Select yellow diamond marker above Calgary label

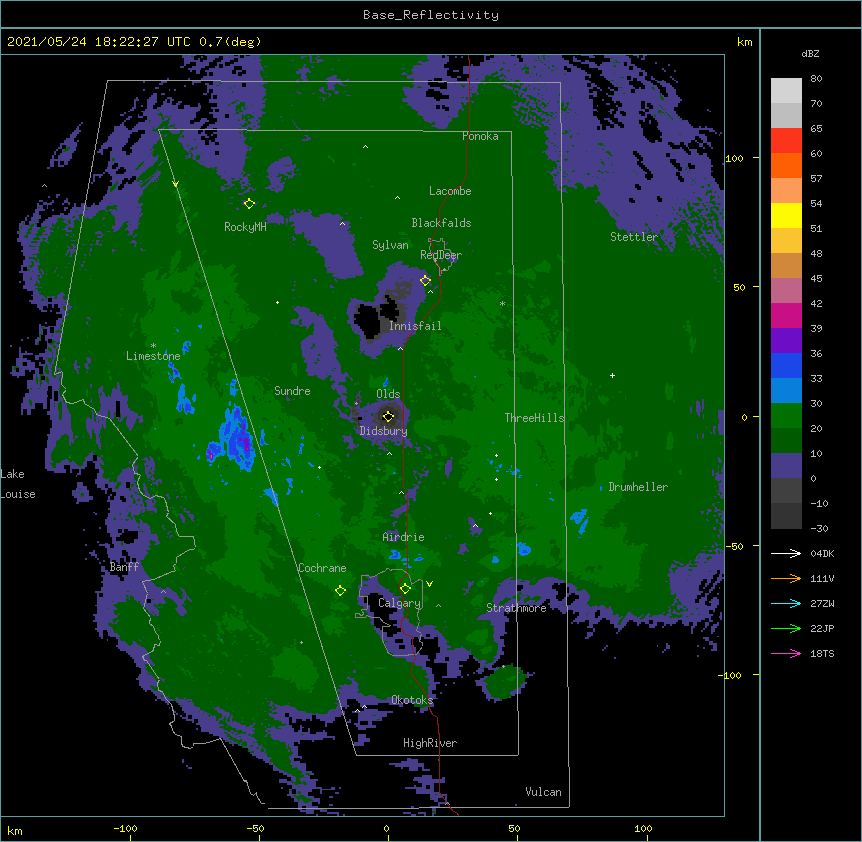tap(405, 589)
